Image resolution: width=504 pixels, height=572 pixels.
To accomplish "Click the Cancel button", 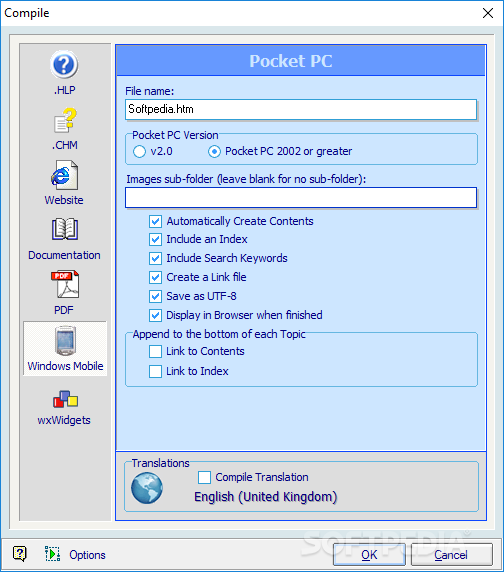I will pos(451,554).
